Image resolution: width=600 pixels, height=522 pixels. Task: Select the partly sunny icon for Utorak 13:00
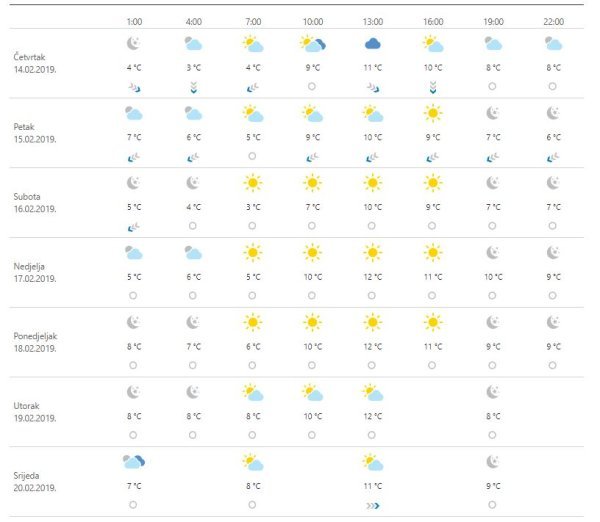[x=372, y=392]
